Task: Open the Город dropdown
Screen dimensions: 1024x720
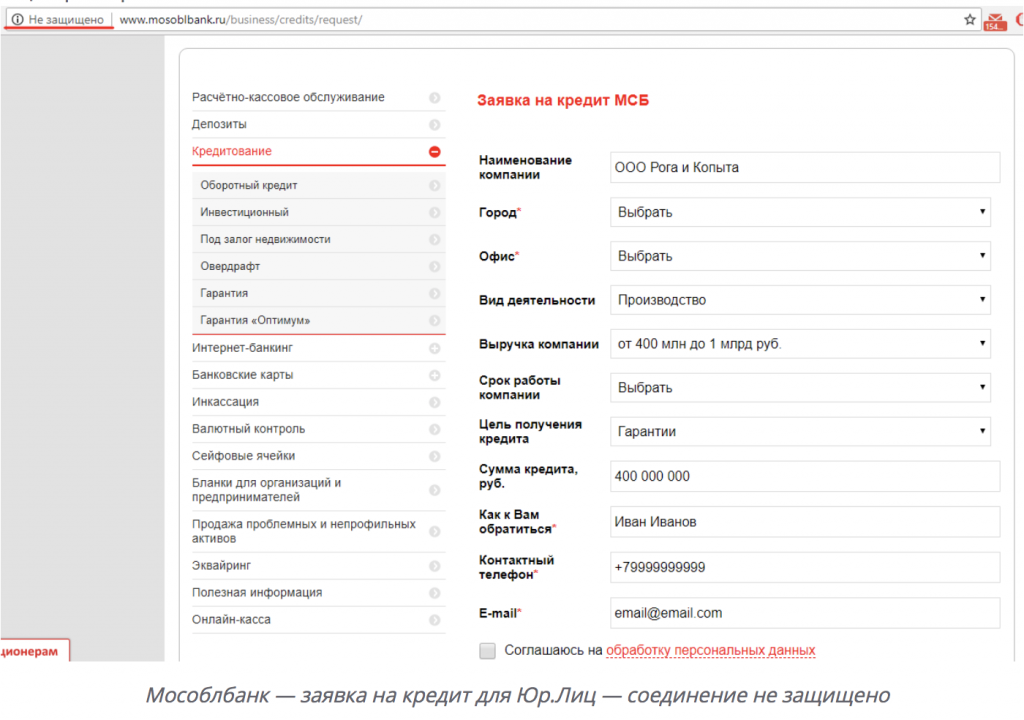Action: pyautogui.click(x=800, y=212)
